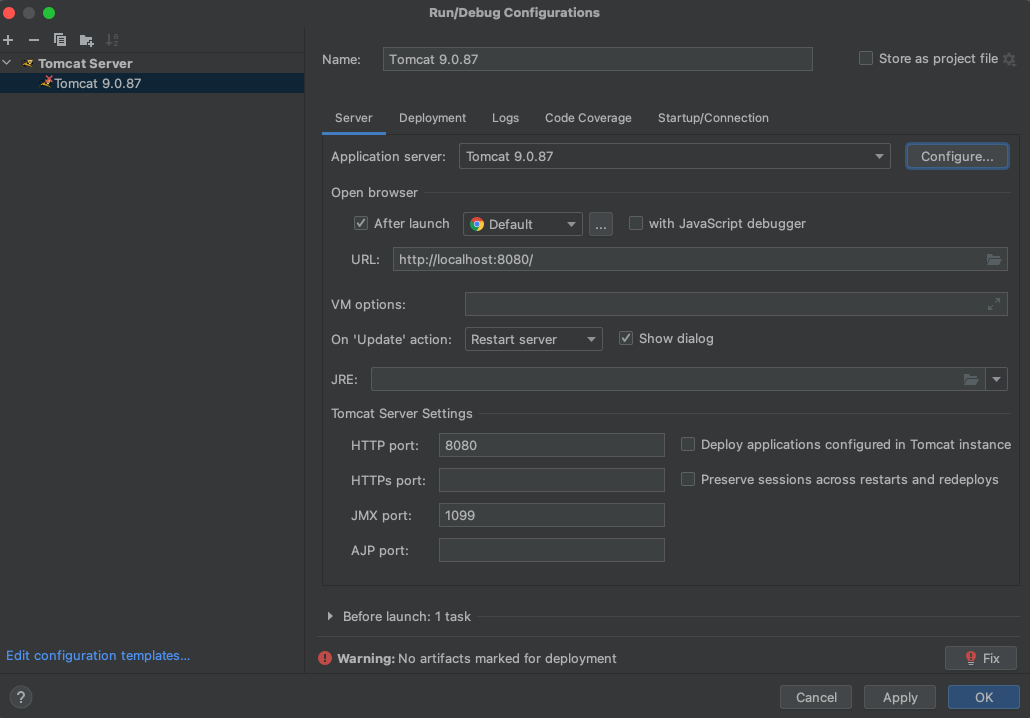Open help with question mark button
The height and width of the screenshot is (718, 1030).
[x=21, y=697]
